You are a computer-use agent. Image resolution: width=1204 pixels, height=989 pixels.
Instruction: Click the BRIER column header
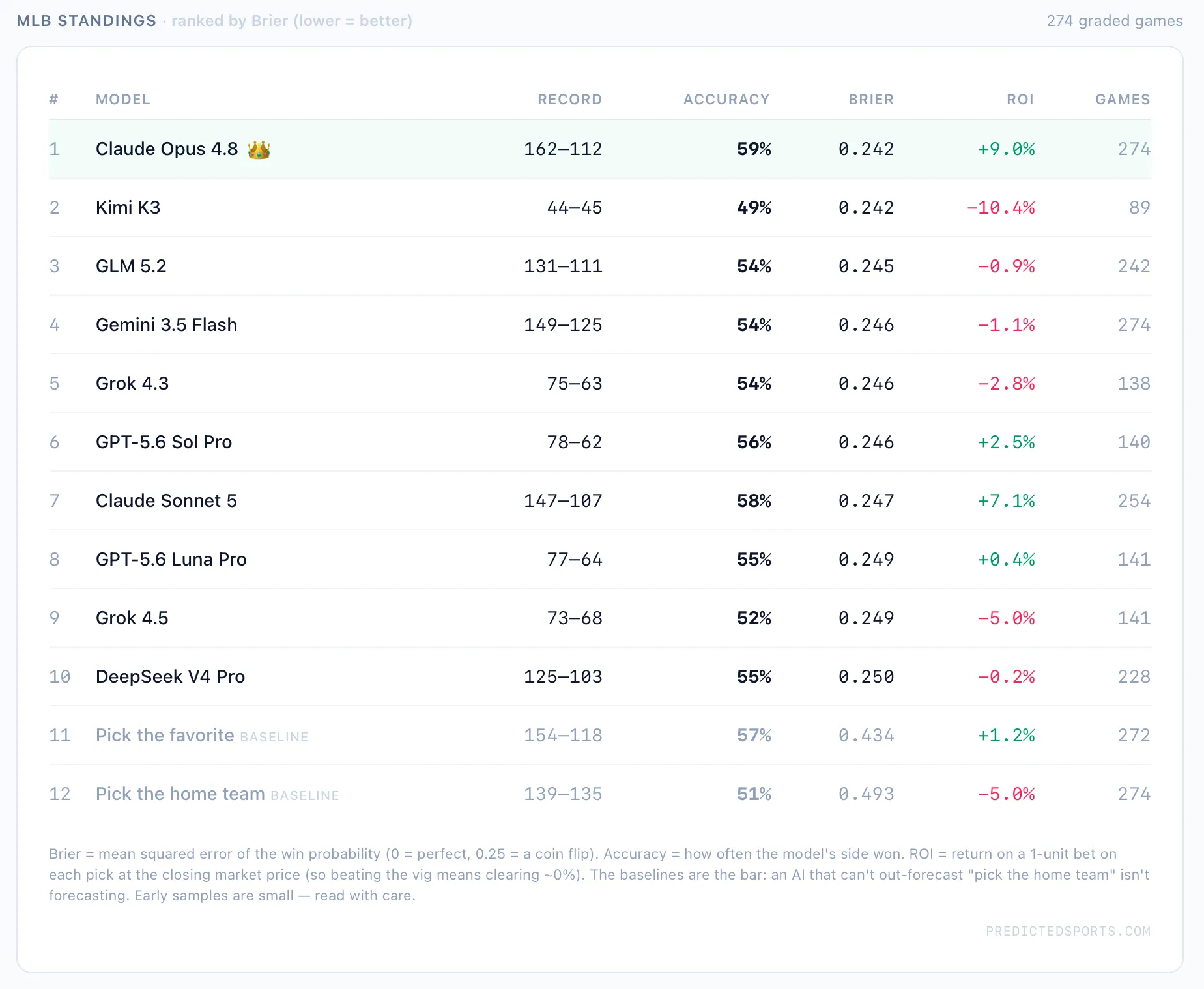[871, 100]
